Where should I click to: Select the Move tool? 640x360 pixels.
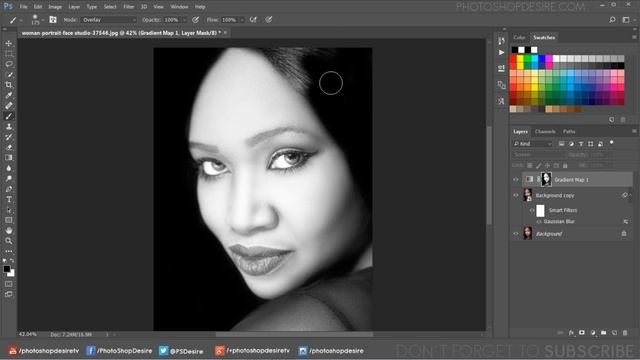coord(9,43)
